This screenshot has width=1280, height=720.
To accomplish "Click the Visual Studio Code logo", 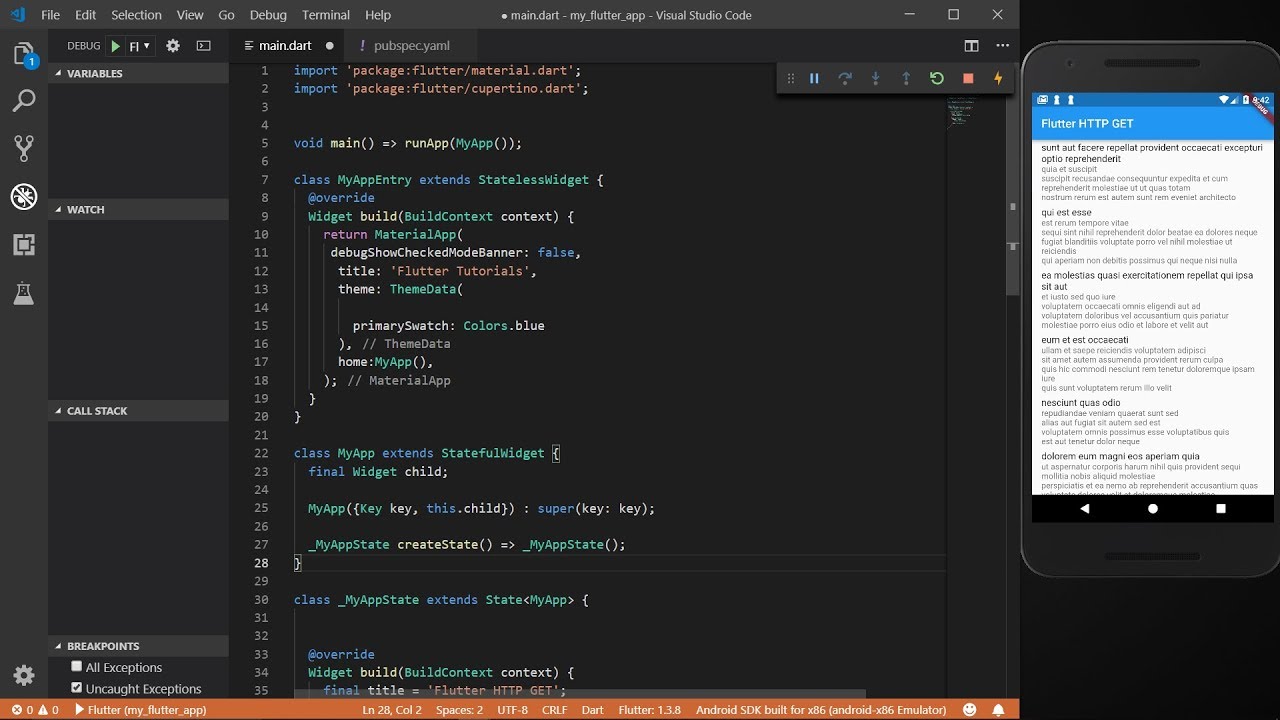I will point(18,15).
